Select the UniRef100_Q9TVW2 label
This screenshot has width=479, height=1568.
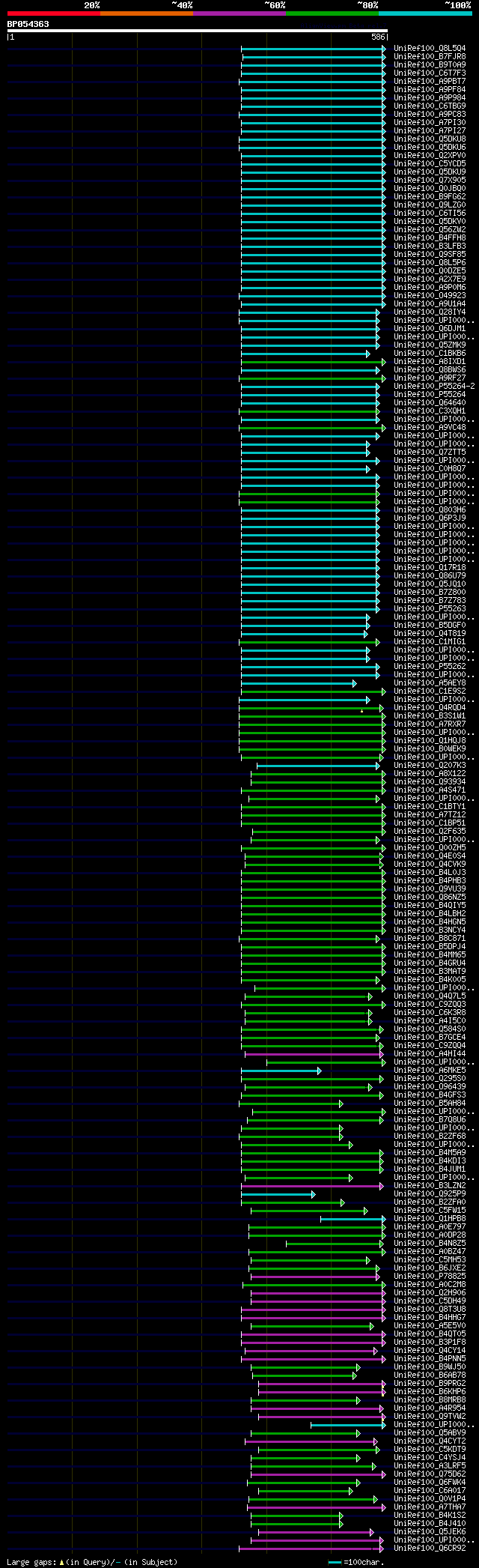click(430, 1416)
